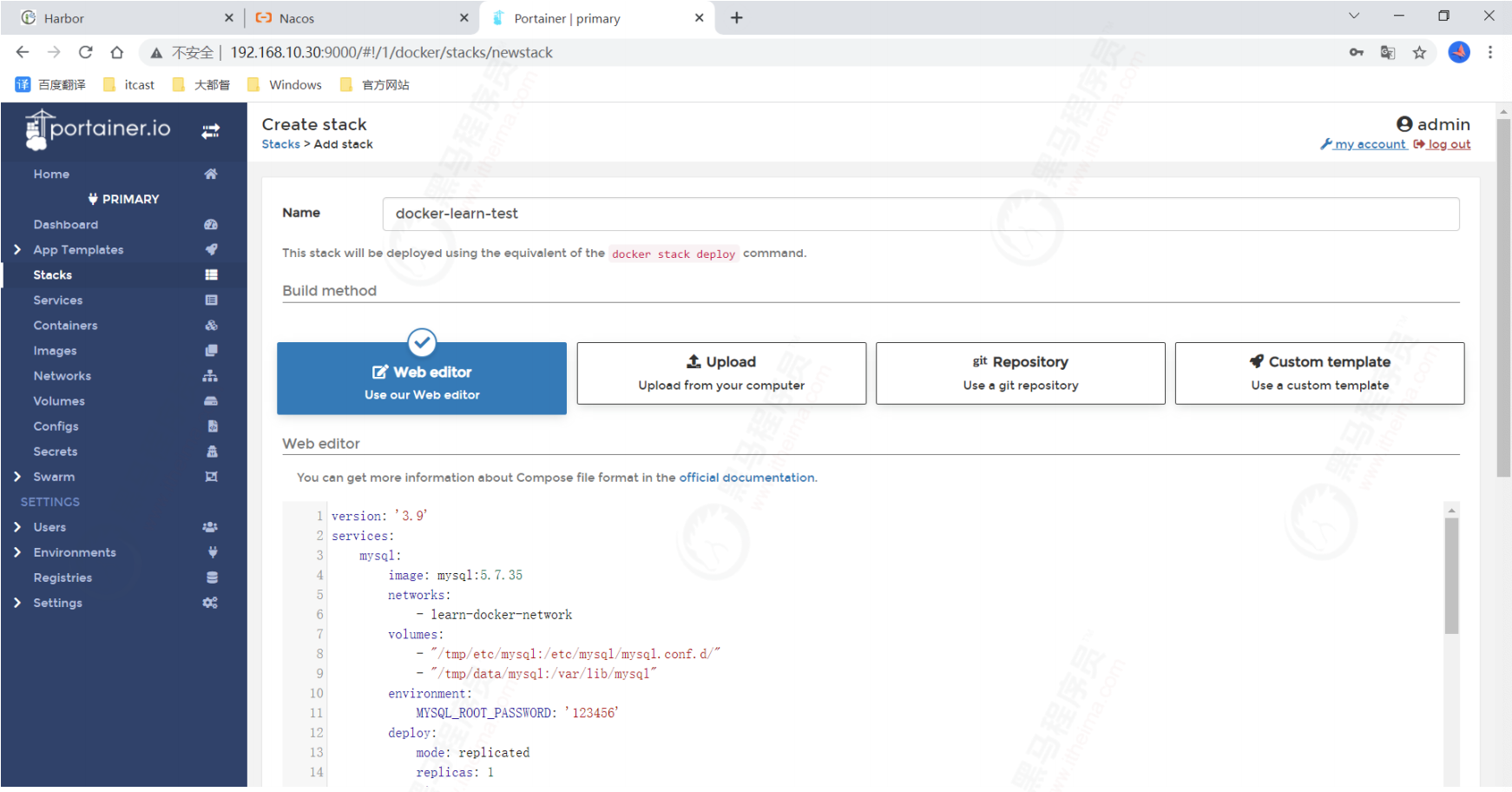1512x792 pixels.
Task: Click the Home house icon in sidebar
Action: (211, 174)
